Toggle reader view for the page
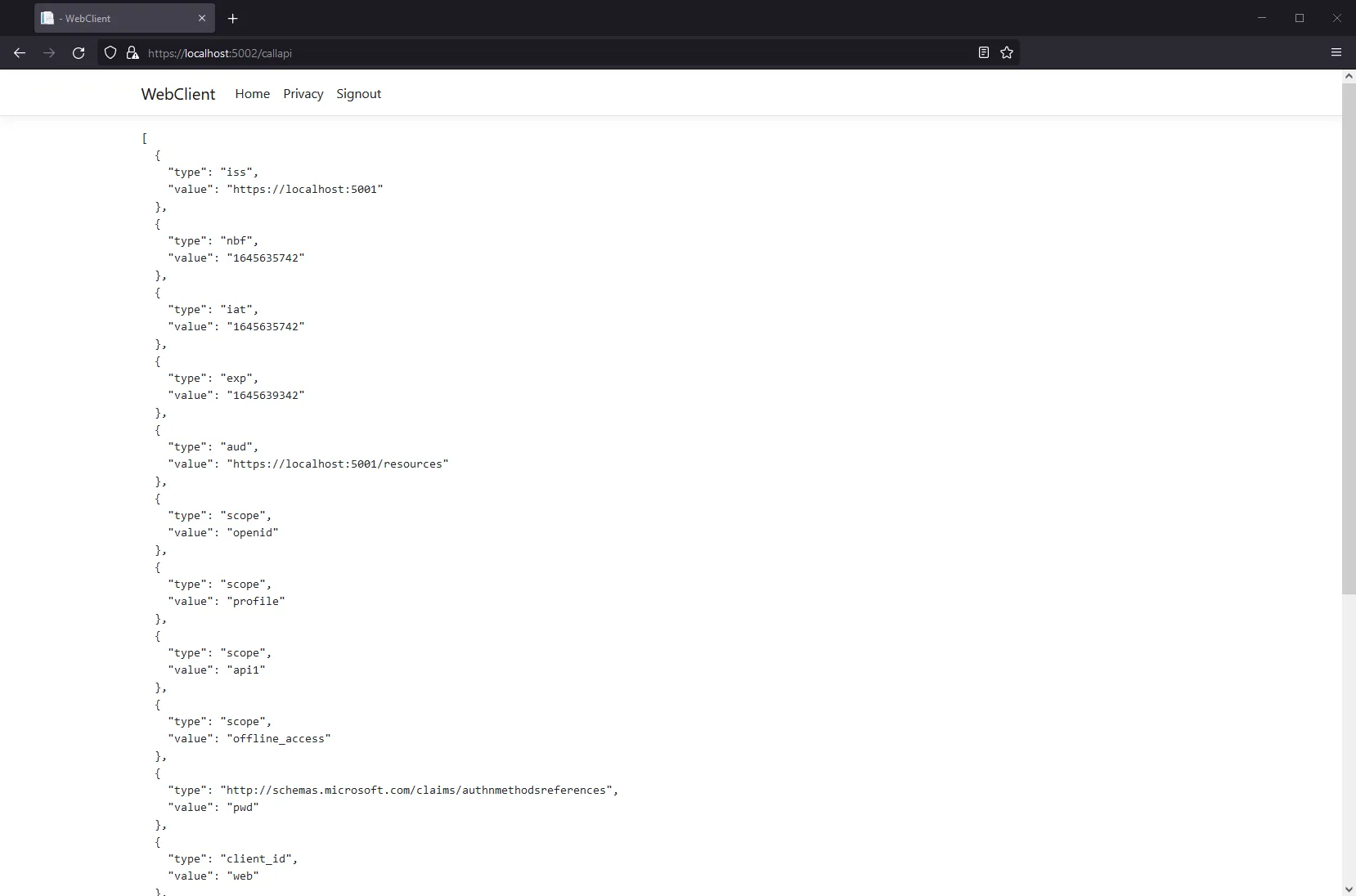1356x896 pixels. (x=982, y=52)
